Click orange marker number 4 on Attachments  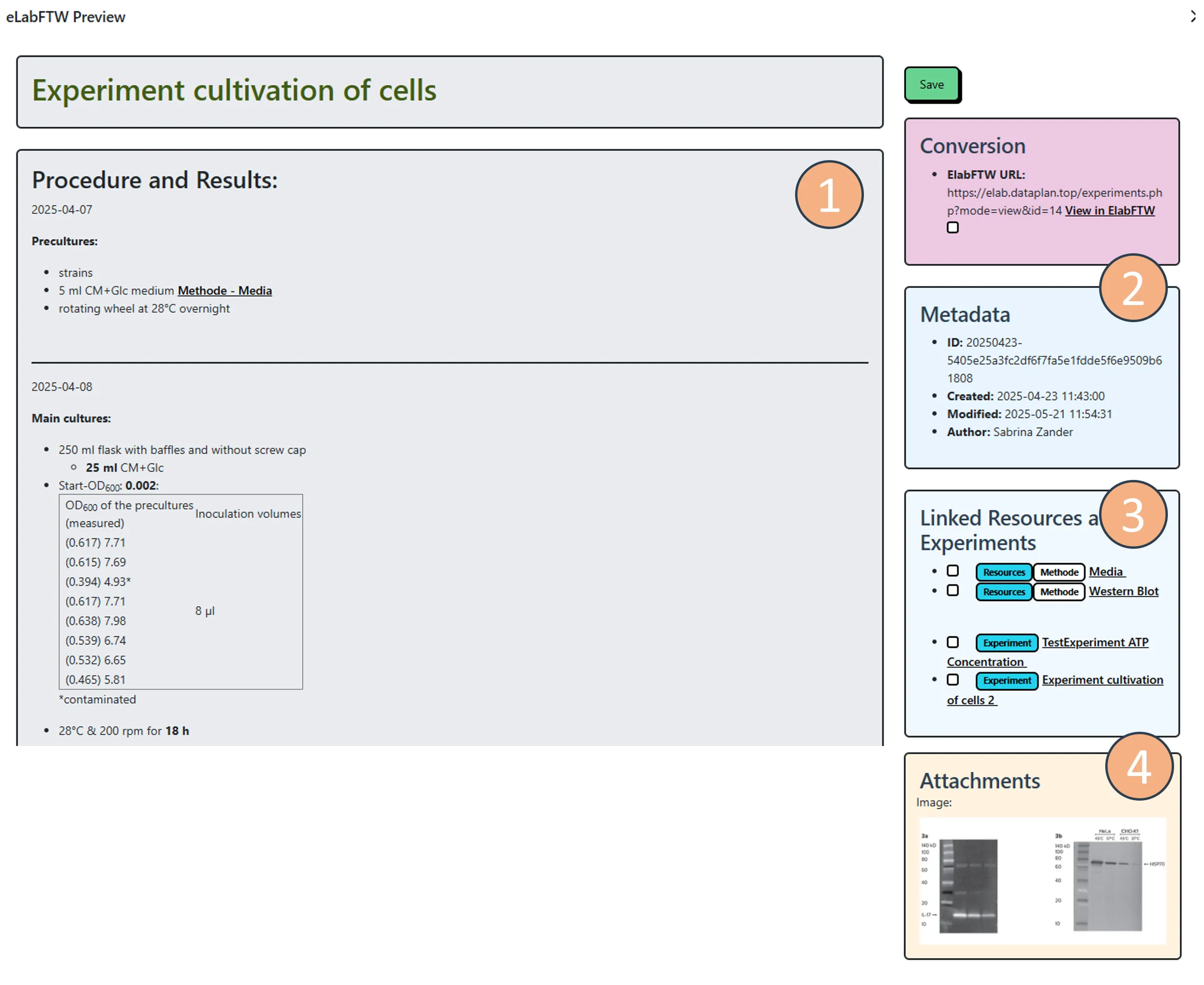[x=1139, y=766]
